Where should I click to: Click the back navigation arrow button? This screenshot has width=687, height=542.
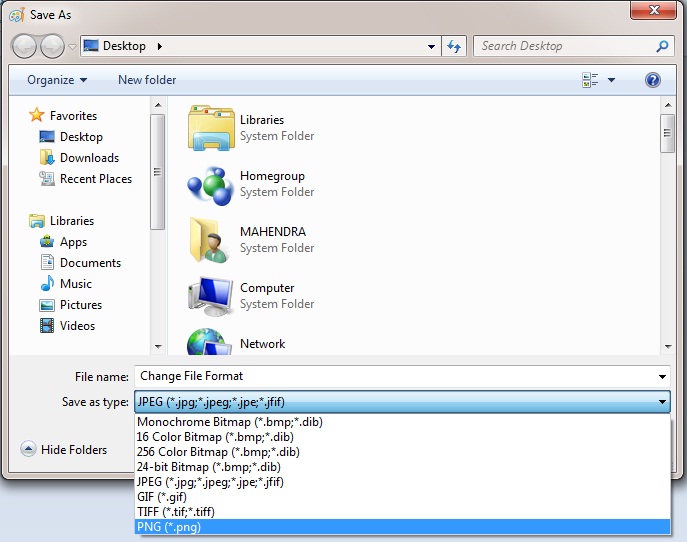click(x=24, y=46)
